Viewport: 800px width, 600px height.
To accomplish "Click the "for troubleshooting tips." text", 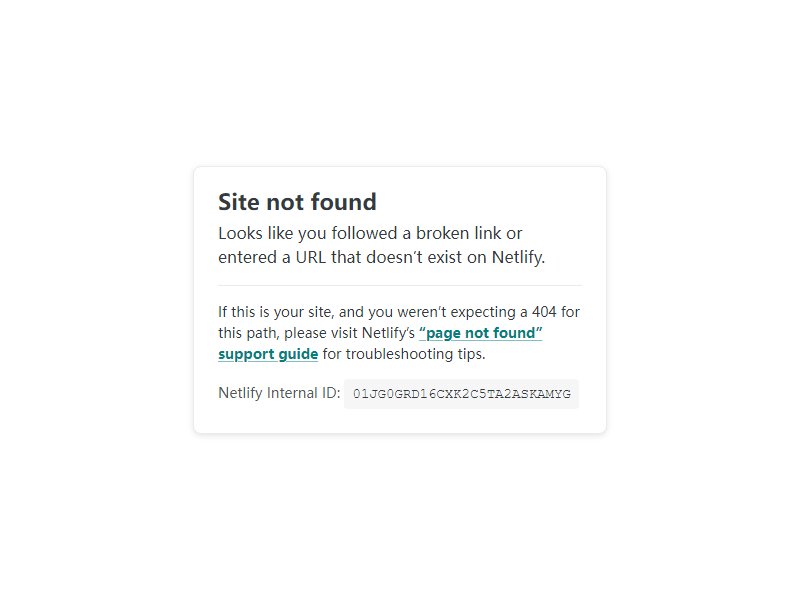I will [x=404, y=354].
